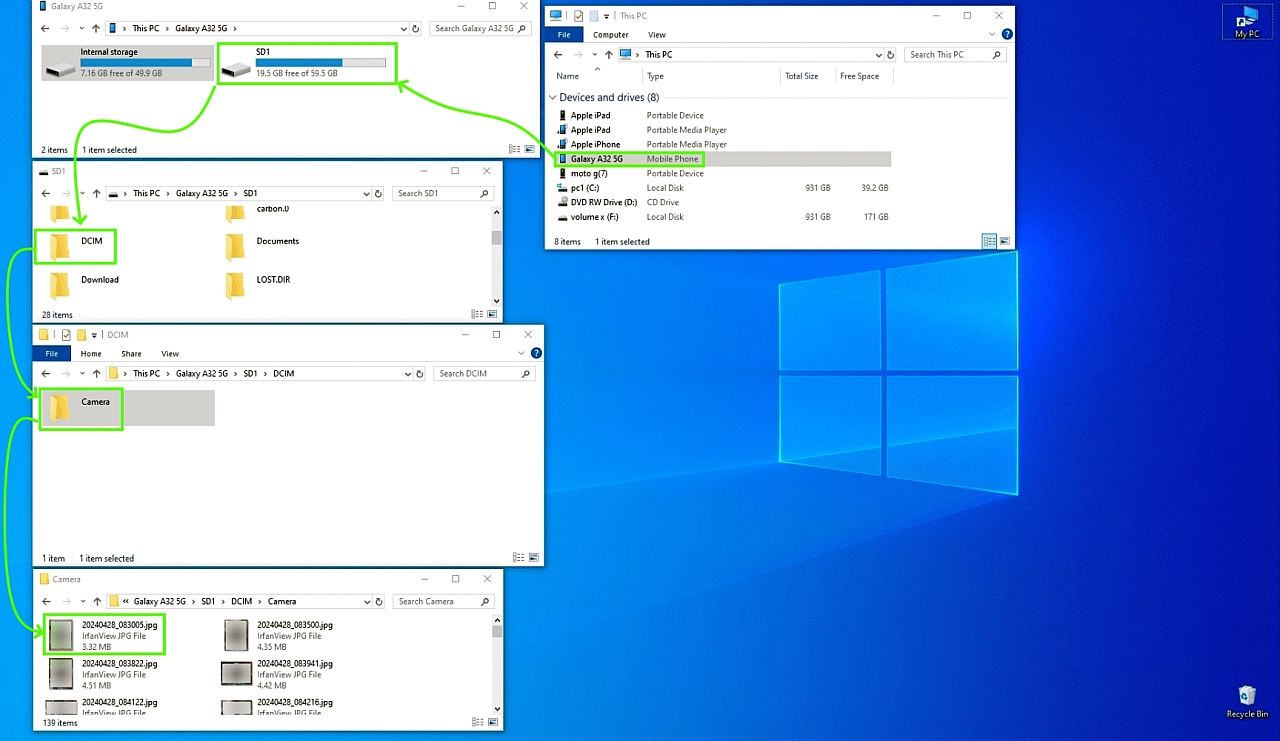The height and width of the screenshot is (741, 1280).
Task: Open address bar dropdown in This PC window
Action: point(879,55)
